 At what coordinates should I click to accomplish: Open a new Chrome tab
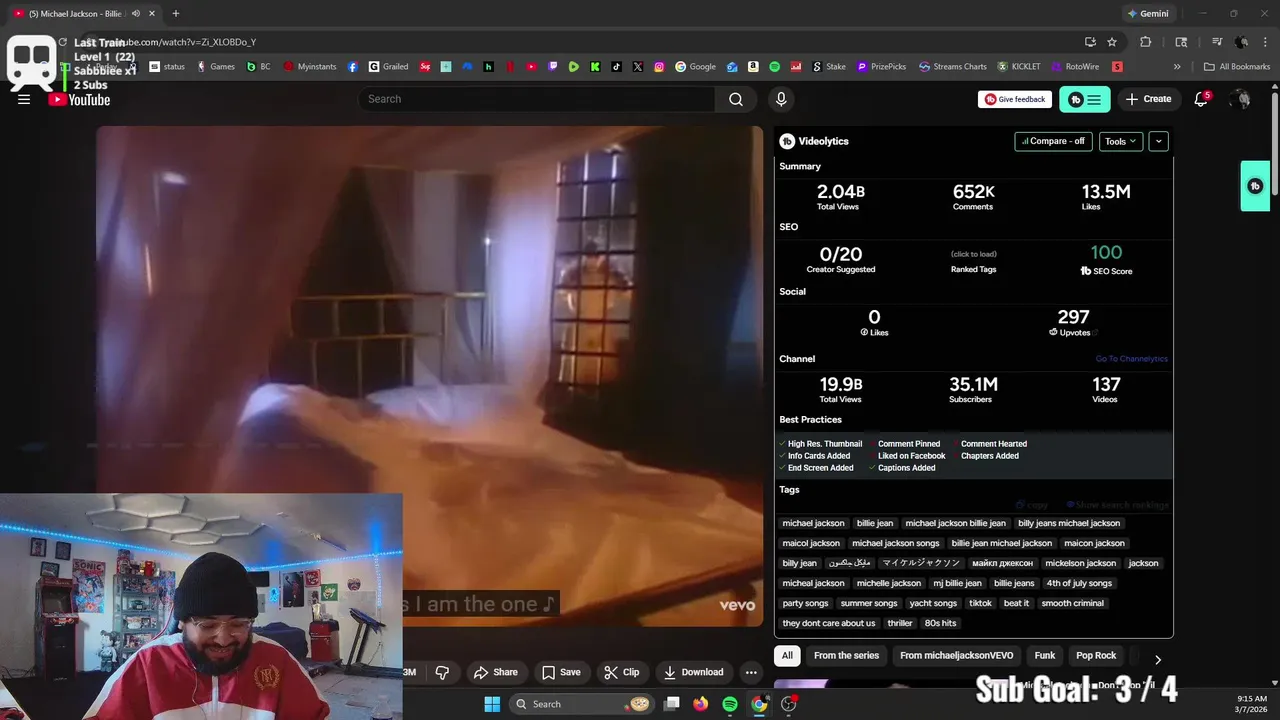[176, 14]
